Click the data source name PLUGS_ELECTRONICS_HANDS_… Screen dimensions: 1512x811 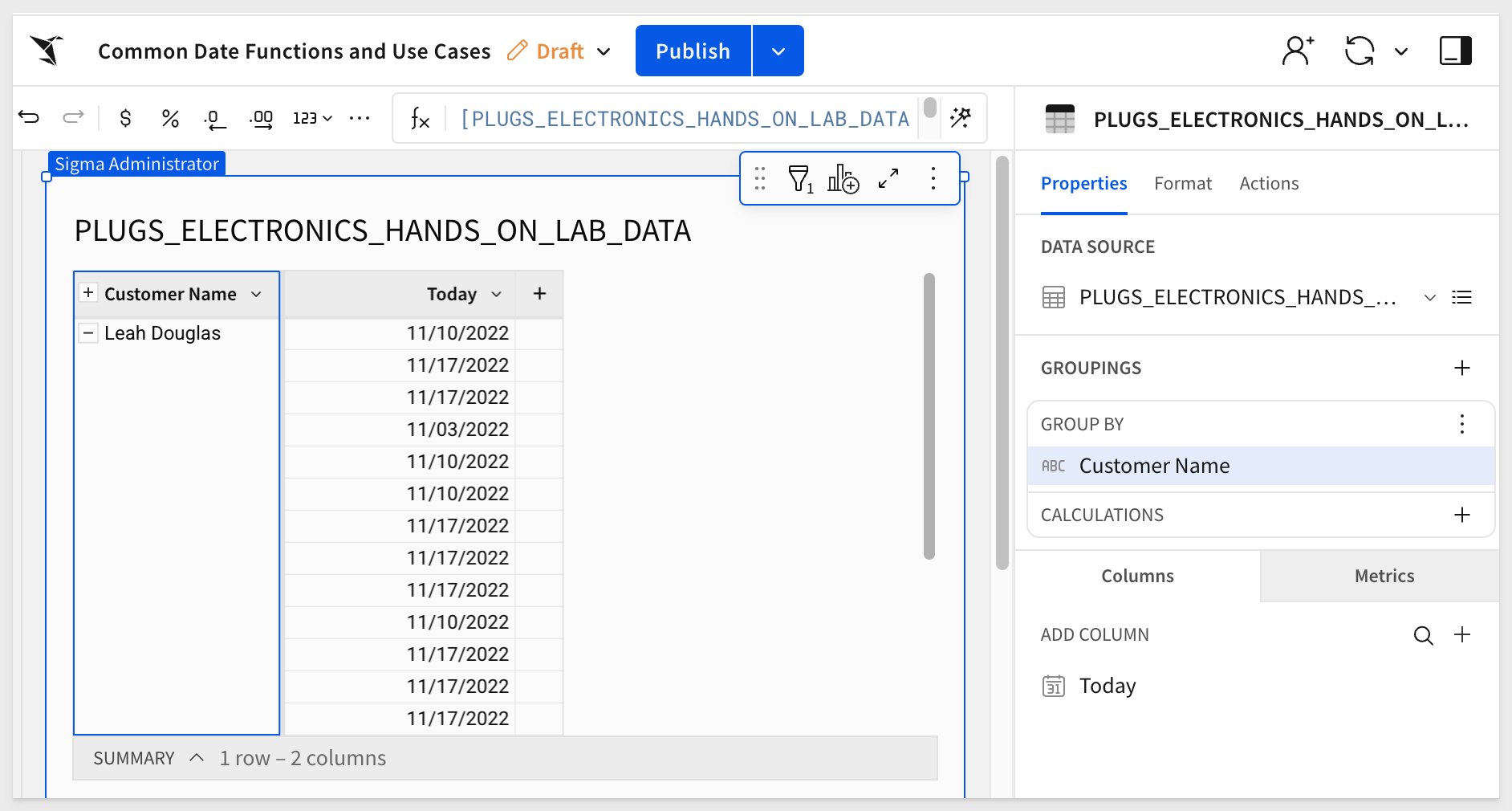point(1238,297)
